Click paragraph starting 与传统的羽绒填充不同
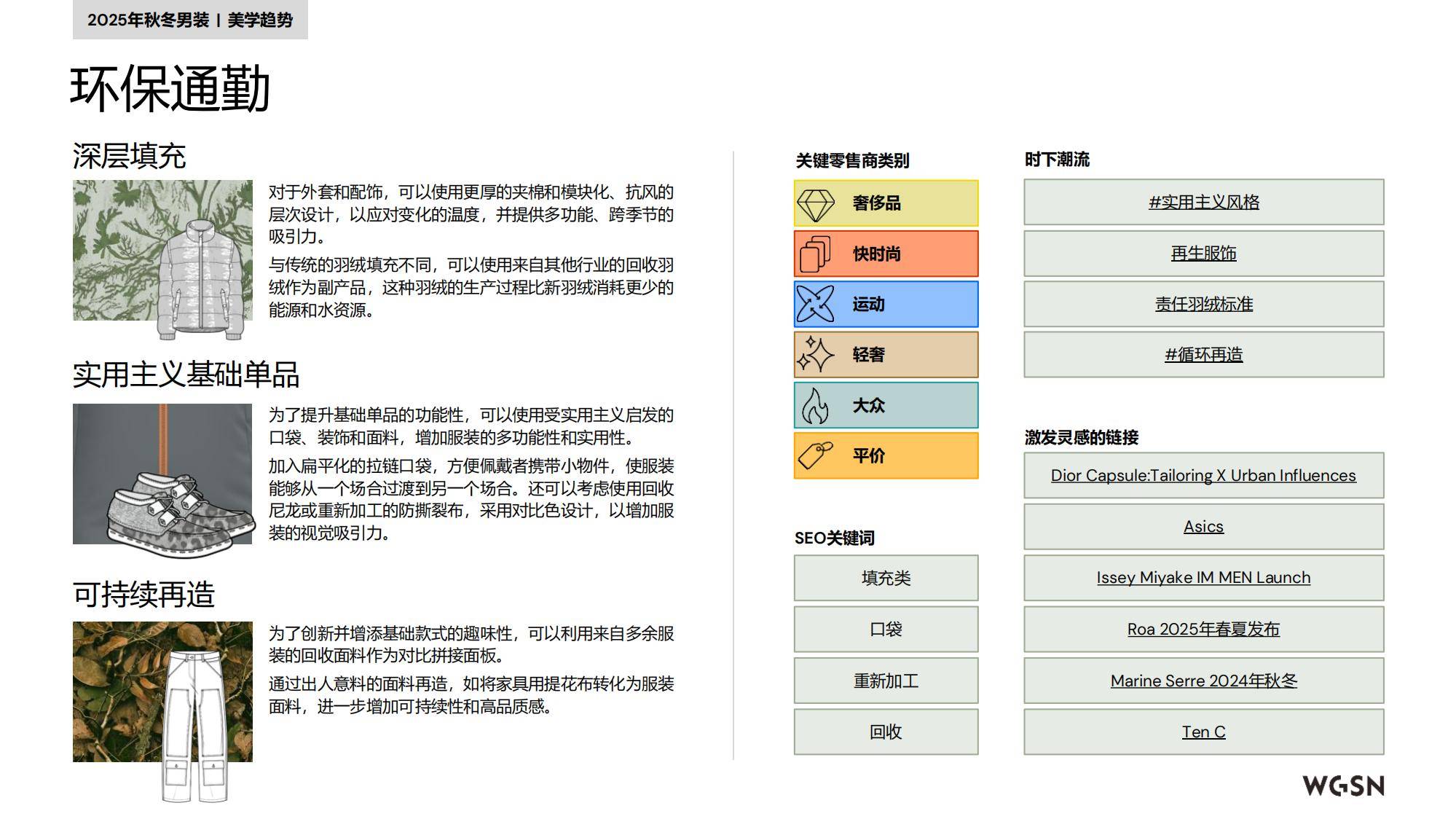The width and height of the screenshot is (1456, 819). pyautogui.click(x=471, y=287)
